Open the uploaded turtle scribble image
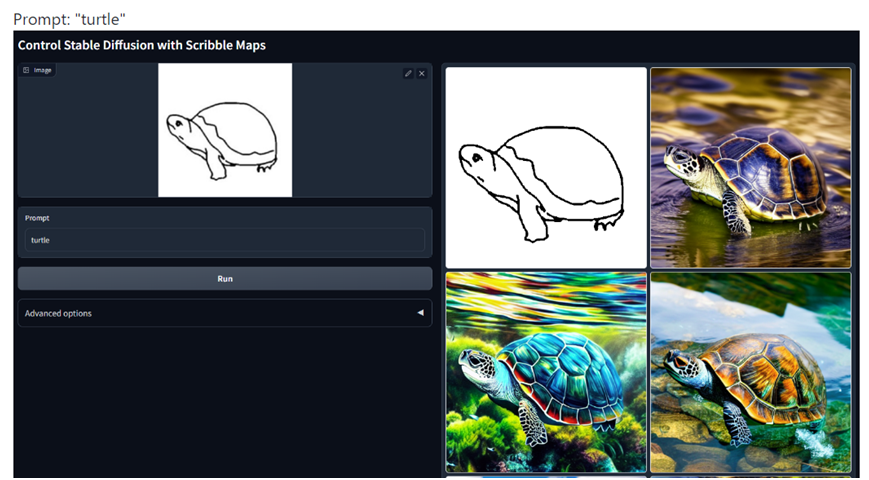869x480 pixels. (x=225, y=130)
